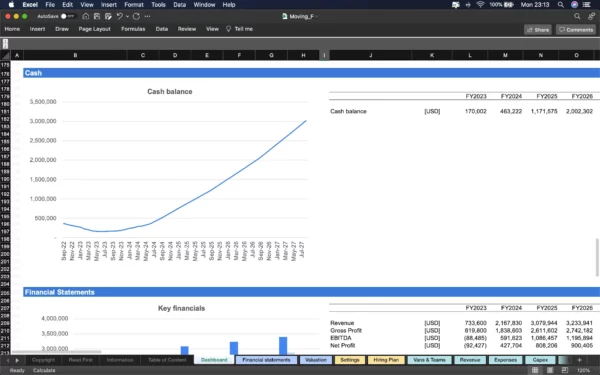The height and width of the screenshot is (375, 600).
Task: Select the Key financials chart
Action: (x=172, y=329)
